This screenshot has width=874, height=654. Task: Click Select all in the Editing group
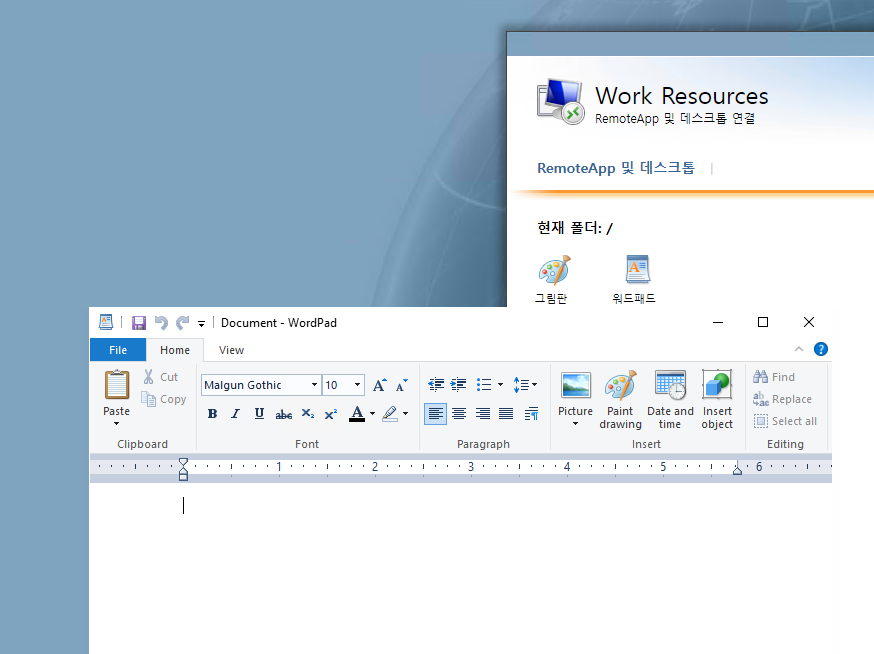coord(785,421)
